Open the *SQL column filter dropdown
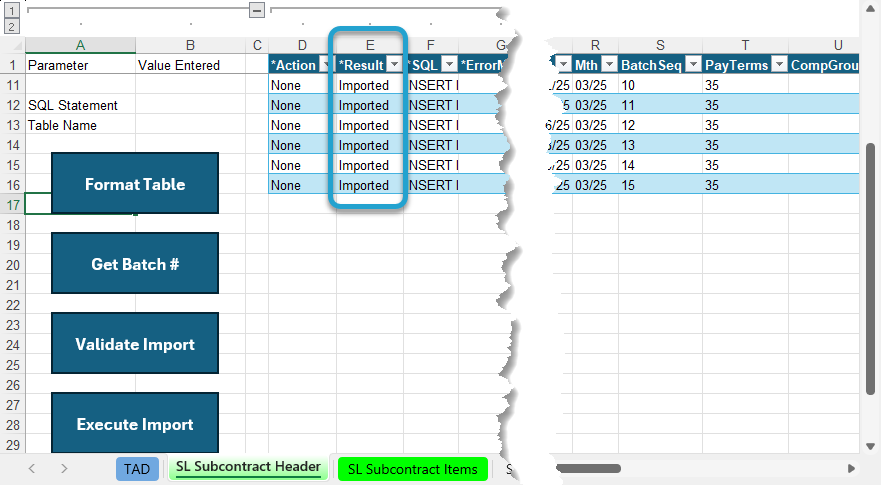The height and width of the screenshot is (485, 881). tap(449, 65)
